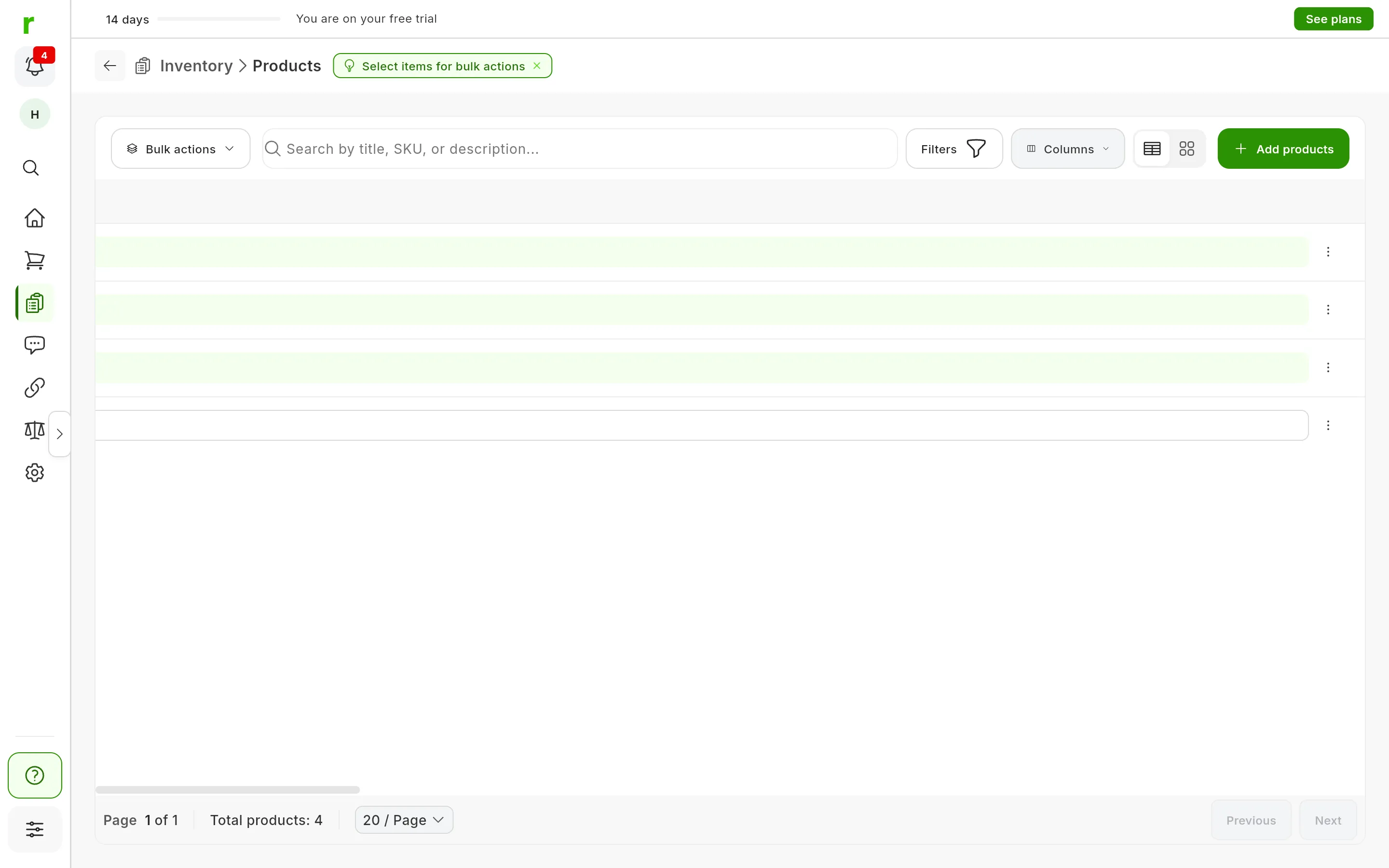Open the third row's three-dot menu
The height and width of the screenshot is (868, 1389).
pyautogui.click(x=1328, y=367)
